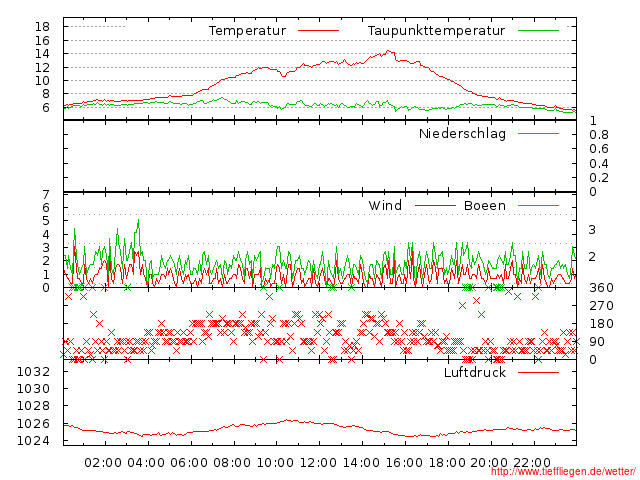Click the 1026 pressure axis label

[33, 424]
